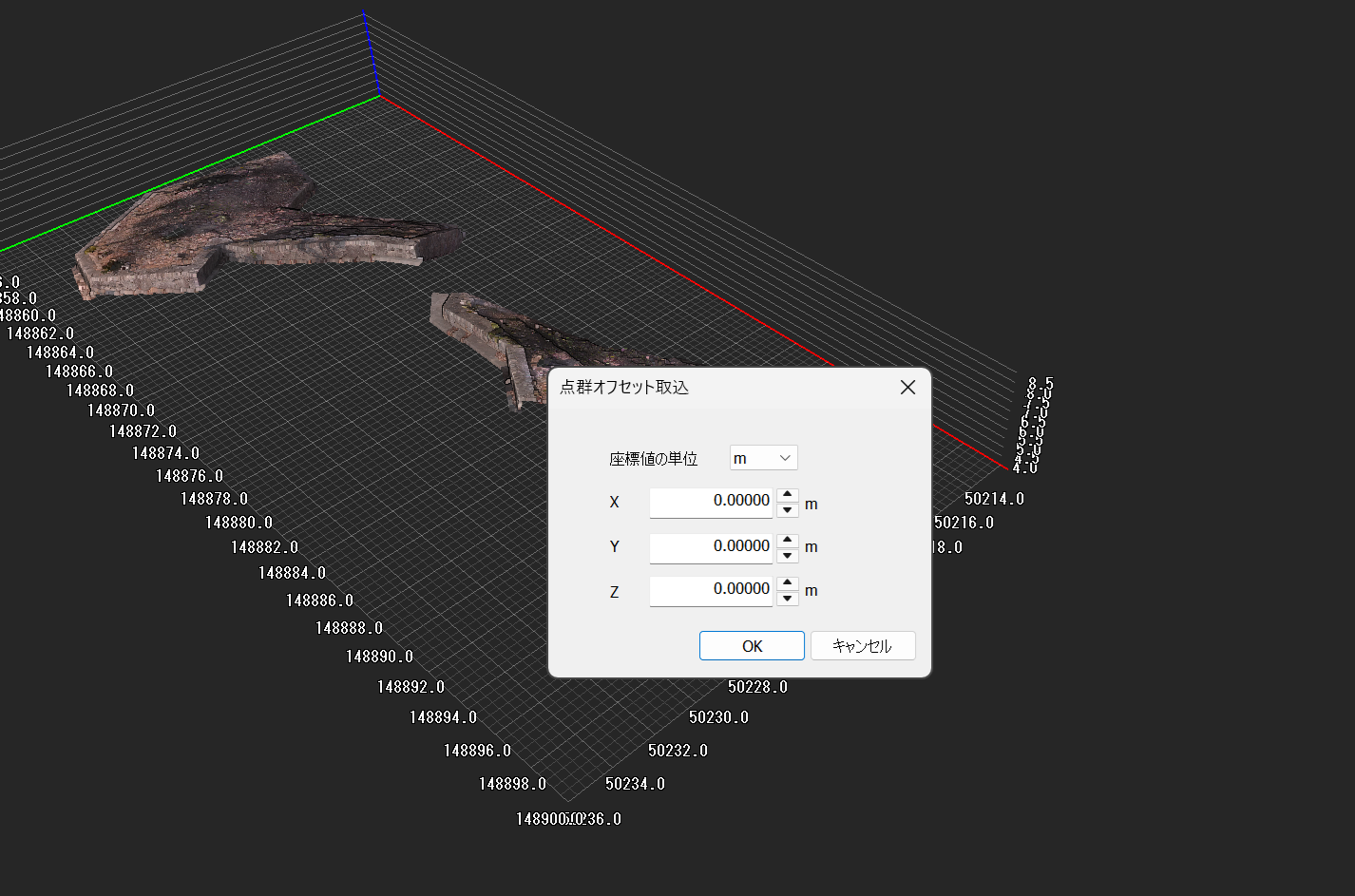Click the axis label 148880.0
Screen dimensions: 1355x896
239,523
